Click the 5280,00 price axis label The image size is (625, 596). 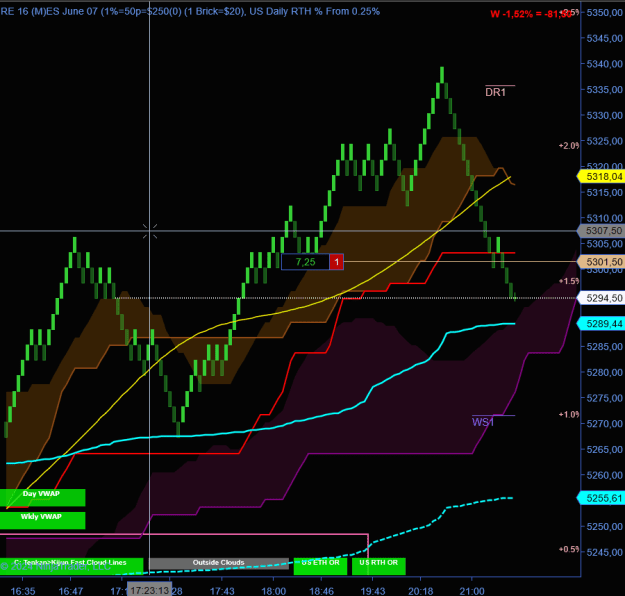click(x=604, y=372)
